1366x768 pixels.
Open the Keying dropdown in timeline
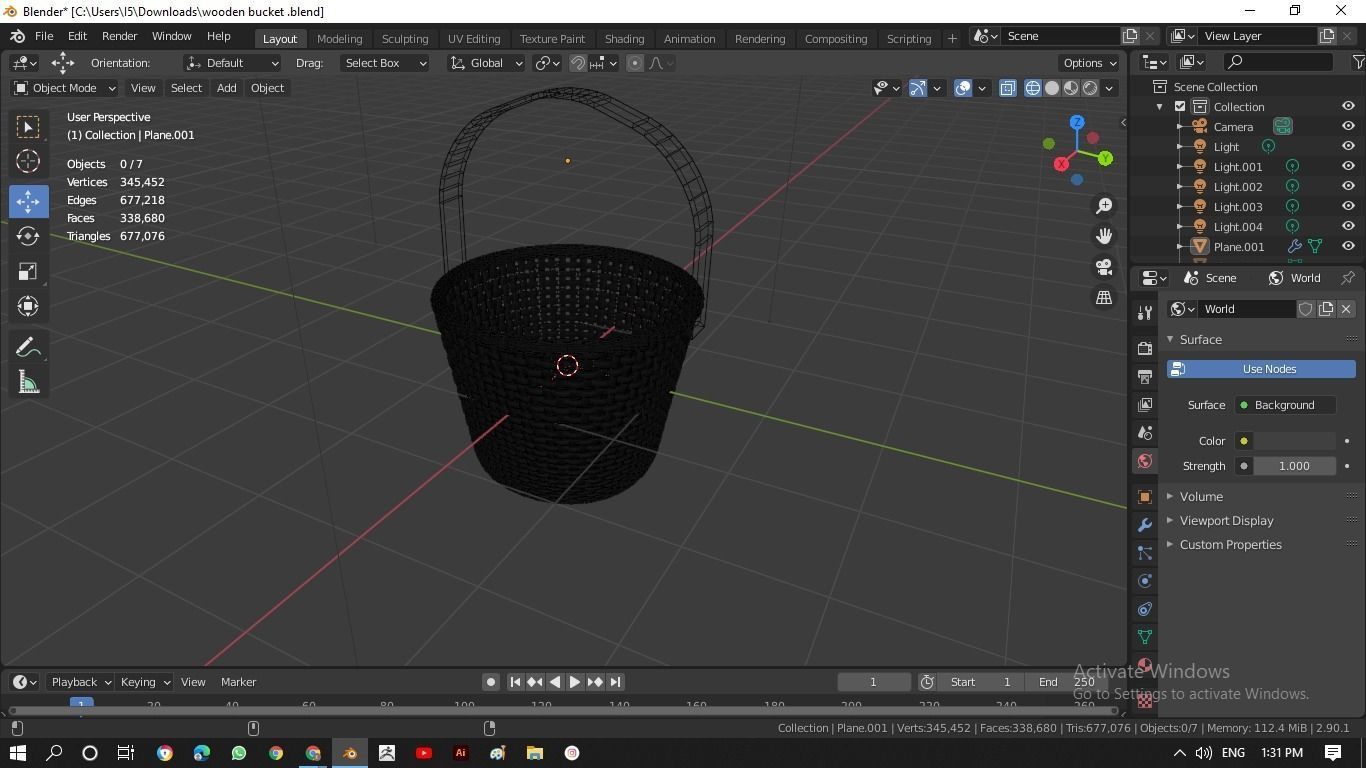(x=144, y=682)
